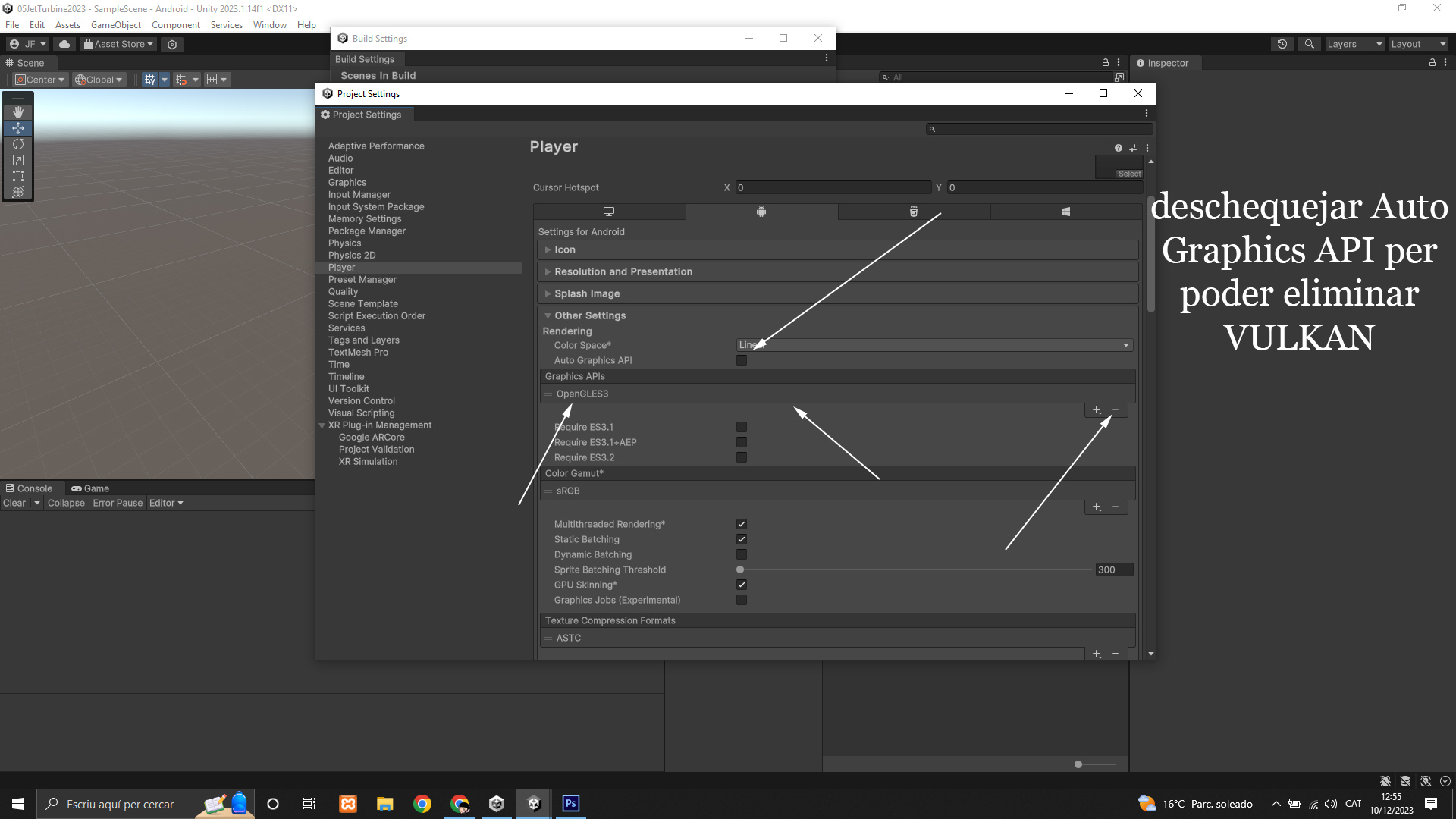This screenshot has height=819, width=1456.
Task: Select Quality in Project Settings list
Action: click(x=343, y=292)
